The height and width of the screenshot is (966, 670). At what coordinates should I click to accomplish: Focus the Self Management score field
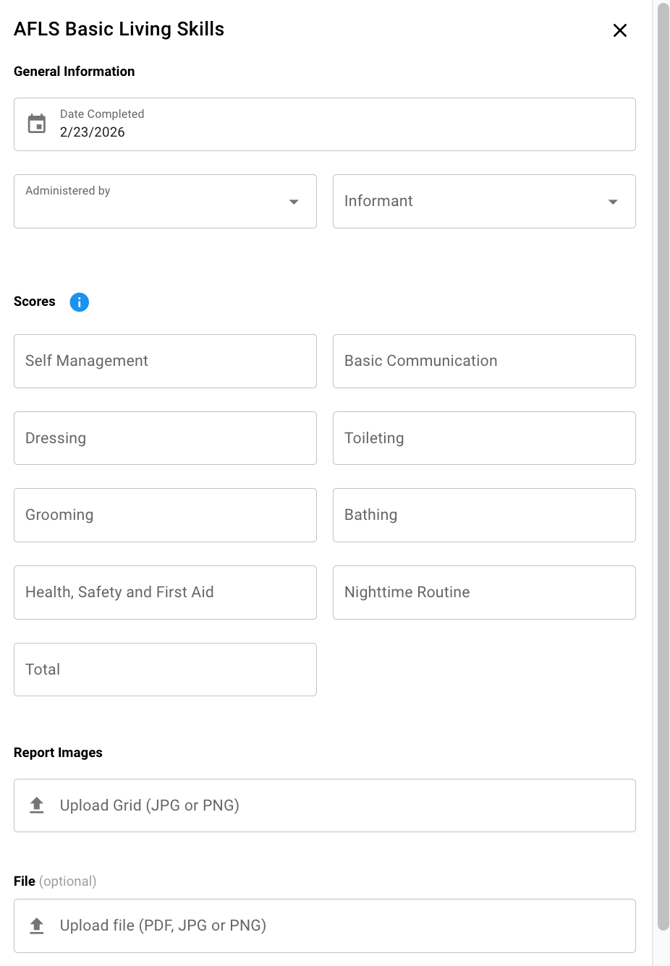[165, 361]
